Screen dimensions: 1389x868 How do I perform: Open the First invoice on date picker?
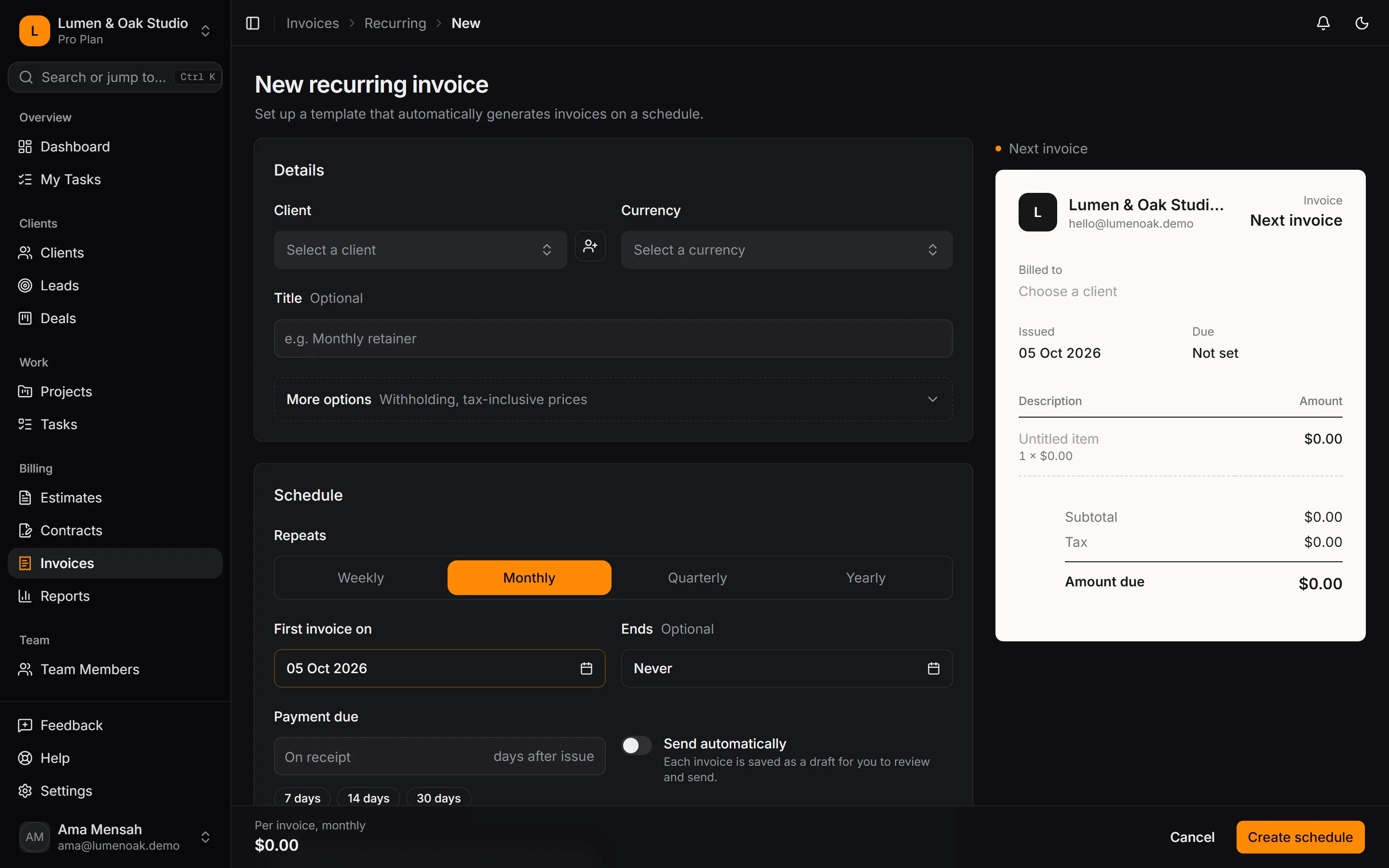click(x=440, y=668)
